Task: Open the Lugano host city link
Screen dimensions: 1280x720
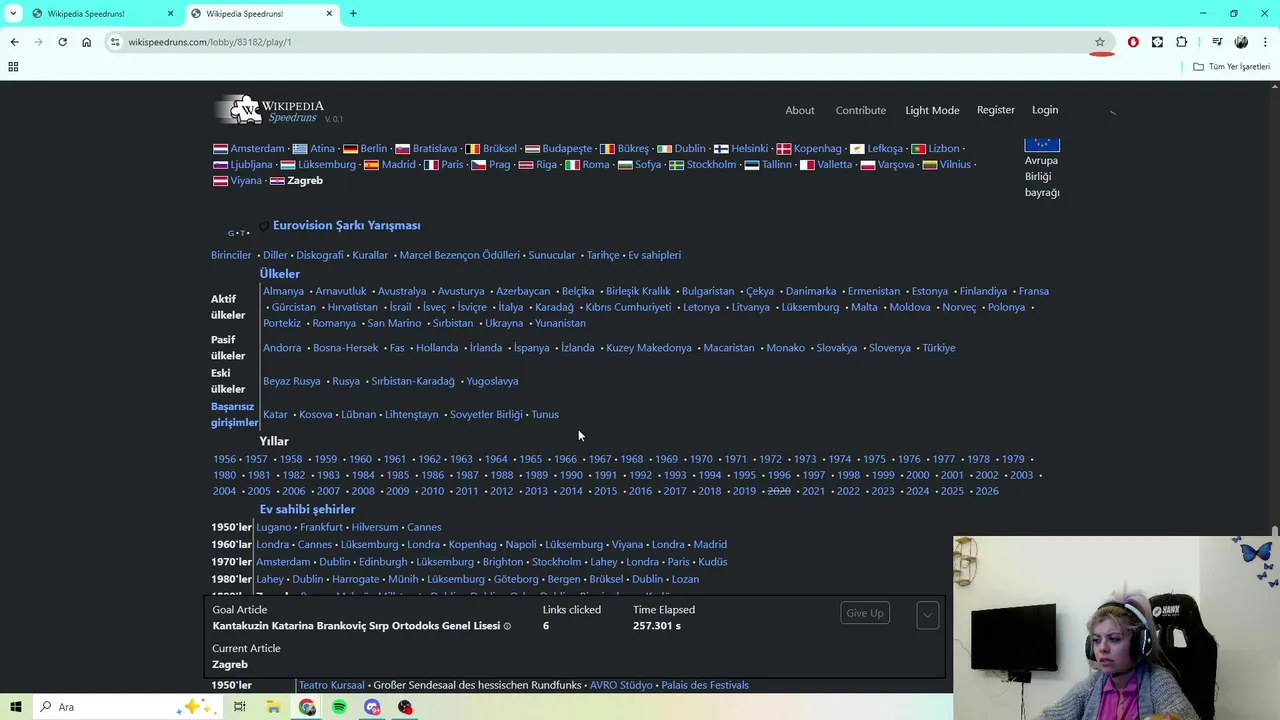Action: 274,527
